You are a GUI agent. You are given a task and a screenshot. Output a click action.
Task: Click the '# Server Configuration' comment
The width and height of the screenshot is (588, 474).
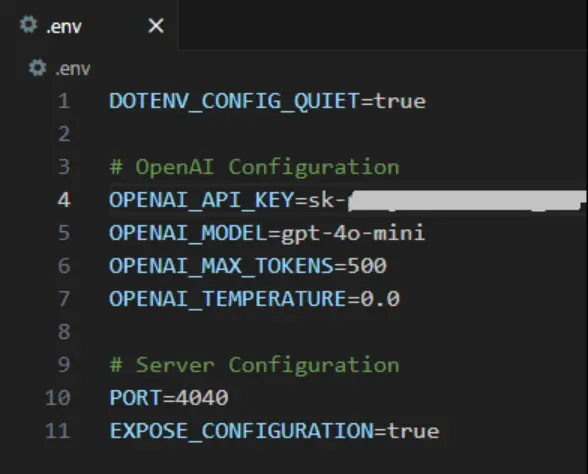point(255,365)
